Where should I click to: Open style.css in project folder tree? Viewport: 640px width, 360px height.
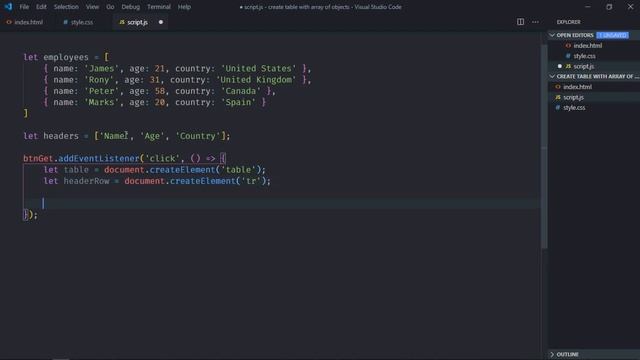pos(574,107)
